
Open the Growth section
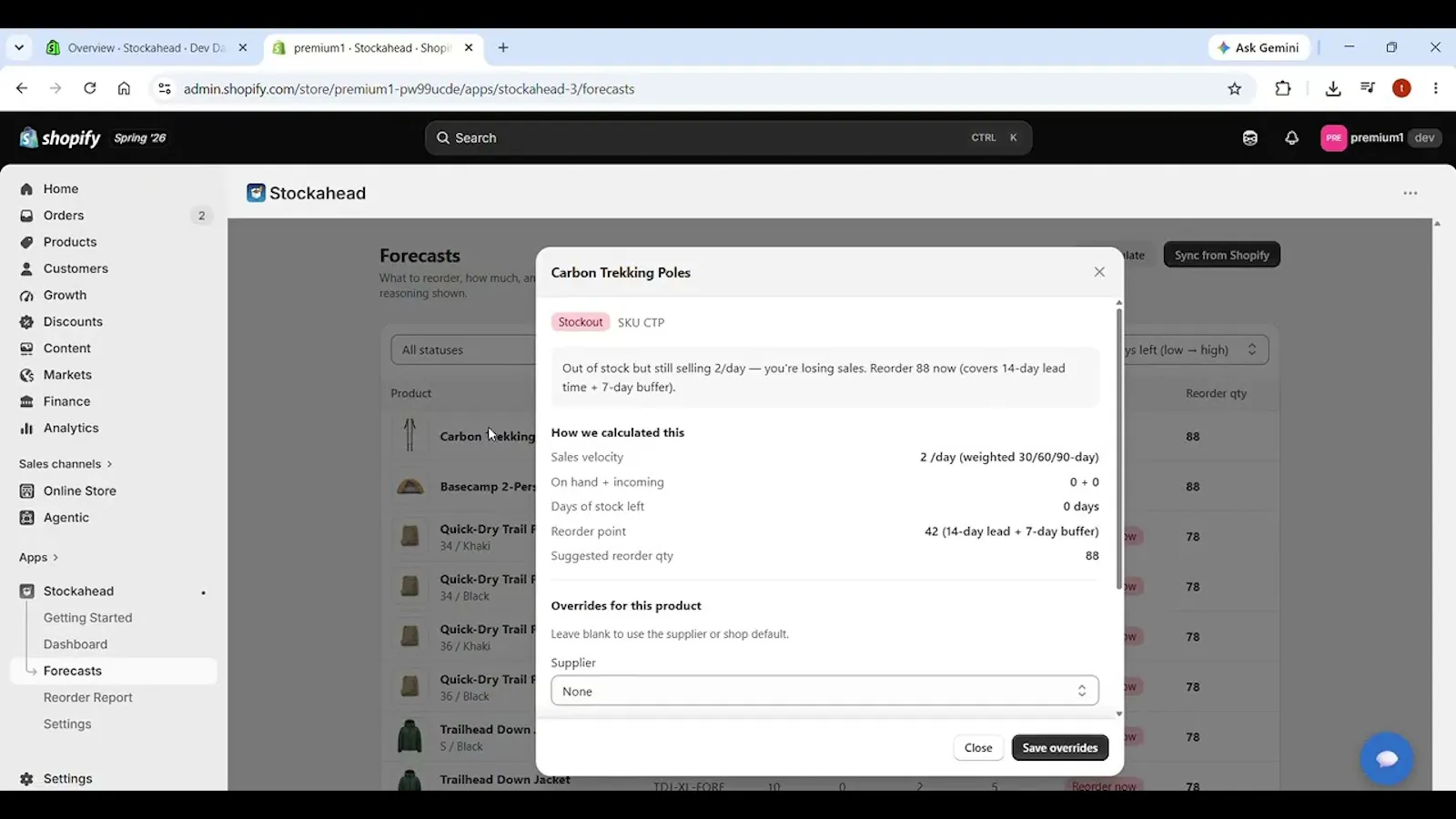(x=65, y=295)
